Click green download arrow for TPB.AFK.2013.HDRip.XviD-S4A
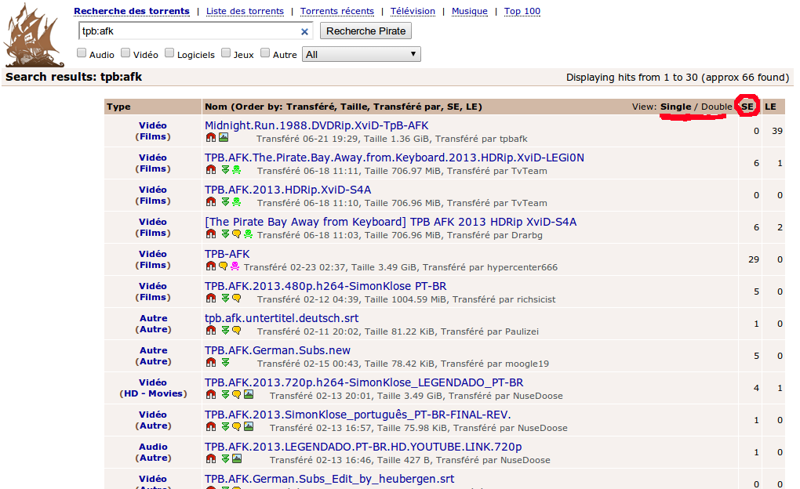800x489 pixels. [225, 202]
